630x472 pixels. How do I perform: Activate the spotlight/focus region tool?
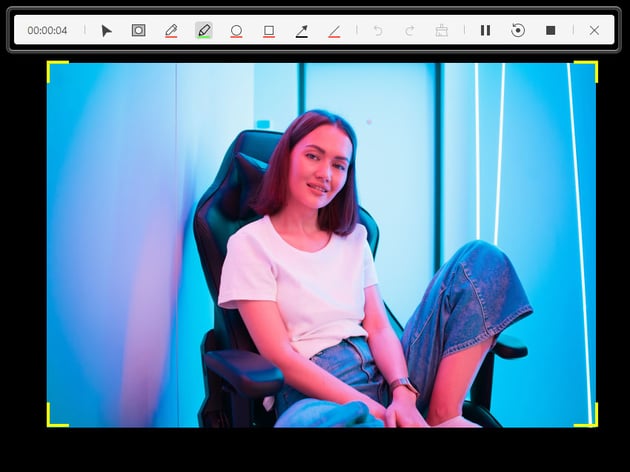[x=138, y=30]
